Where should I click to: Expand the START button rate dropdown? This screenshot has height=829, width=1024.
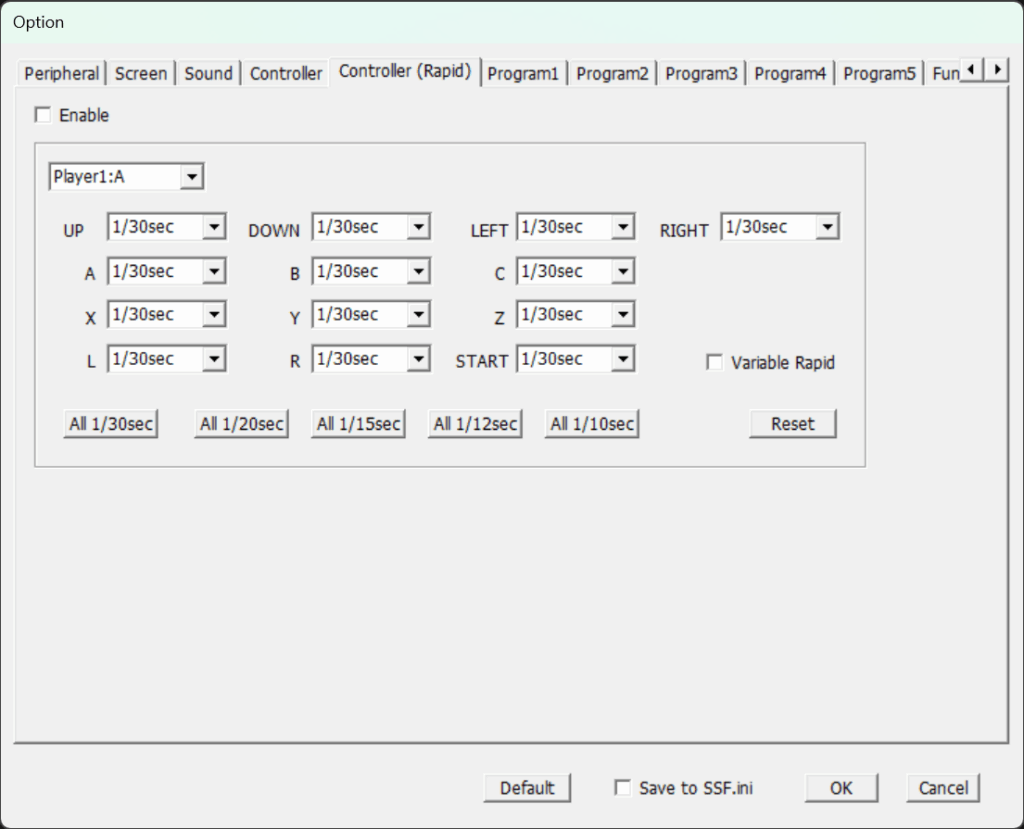click(x=623, y=359)
